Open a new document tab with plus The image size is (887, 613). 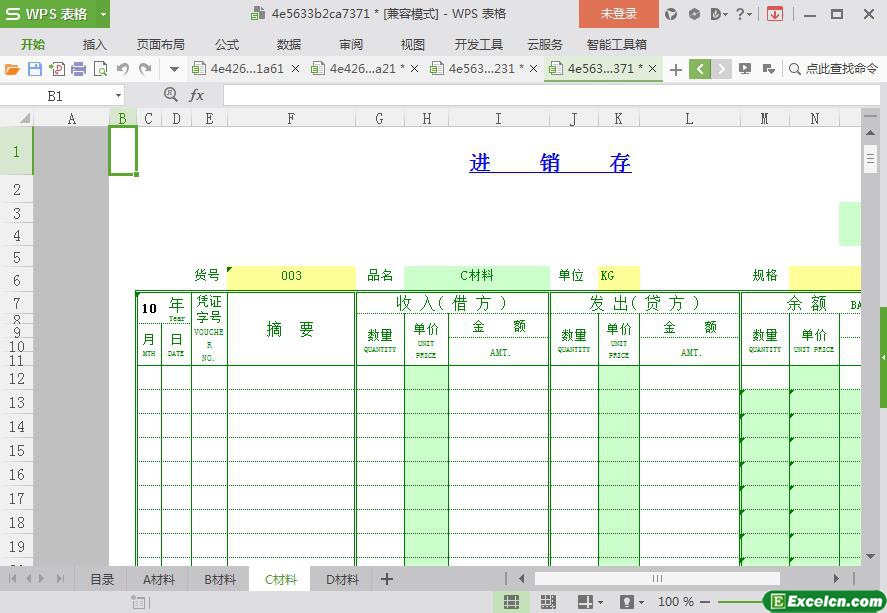(x=676, y=69)
